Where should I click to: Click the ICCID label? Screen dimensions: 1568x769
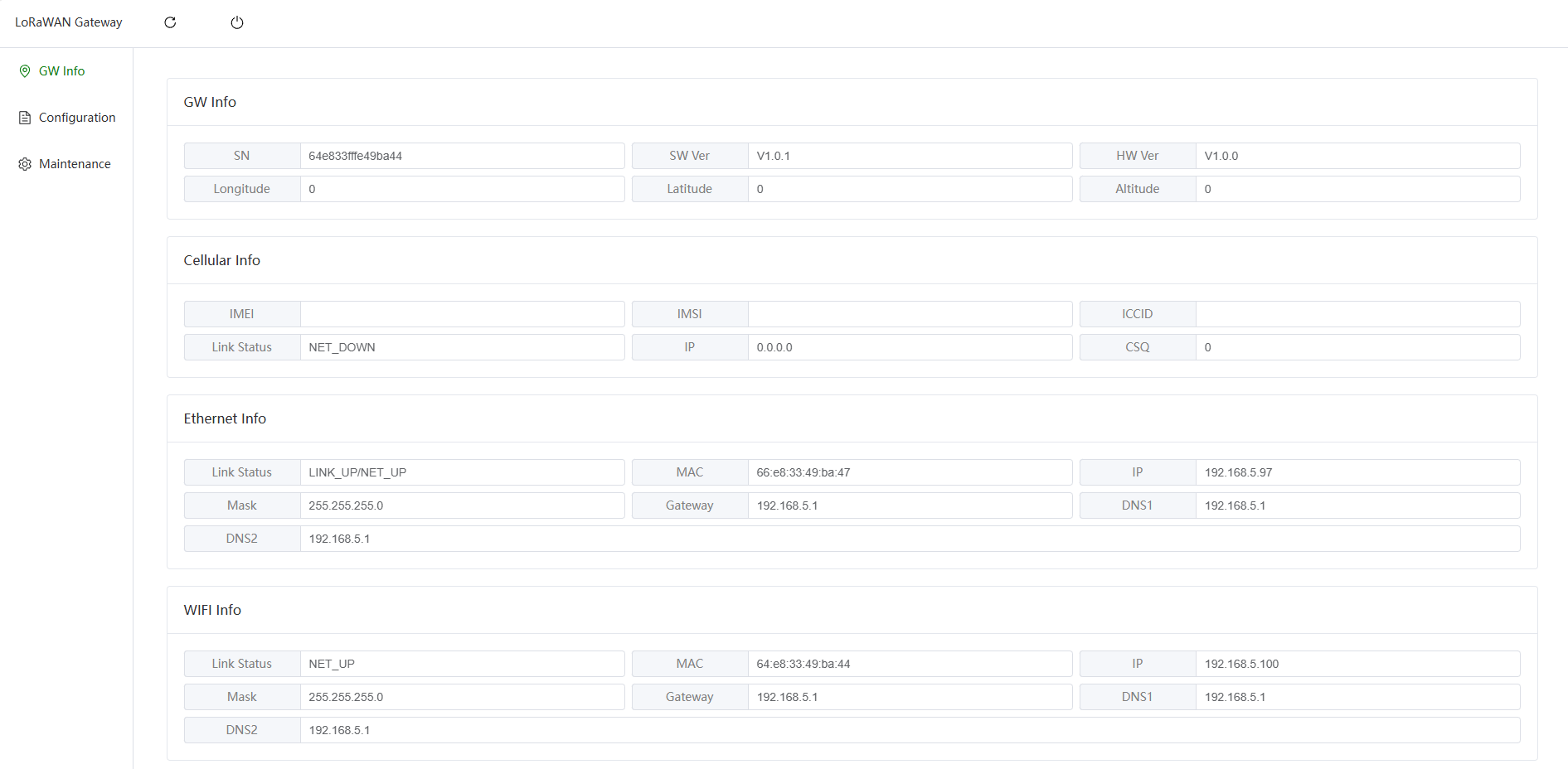tap(1138, 314)
